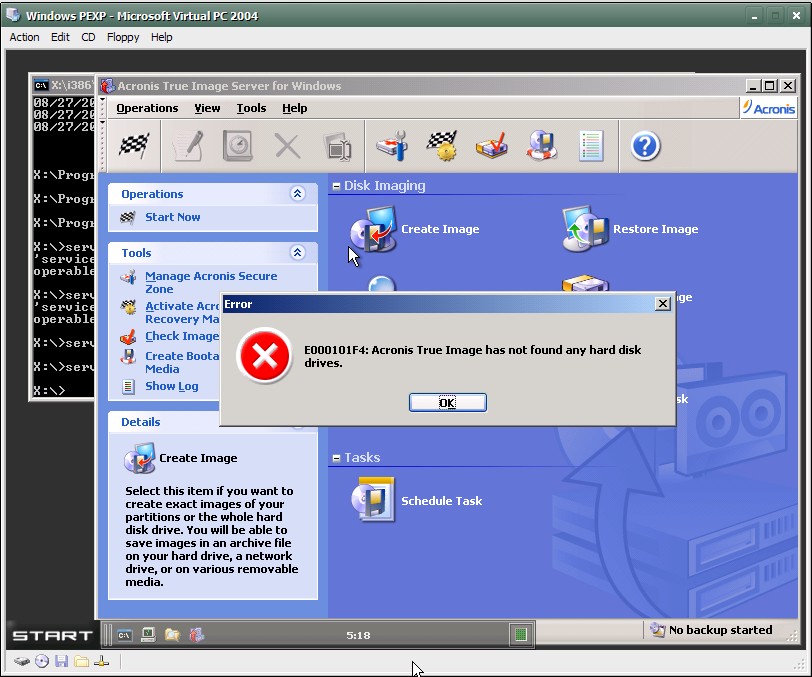This screenshot has height=677, width=812.
Task: Click the taskbar clock showing 5:18
Action: (x=358, y=636)
